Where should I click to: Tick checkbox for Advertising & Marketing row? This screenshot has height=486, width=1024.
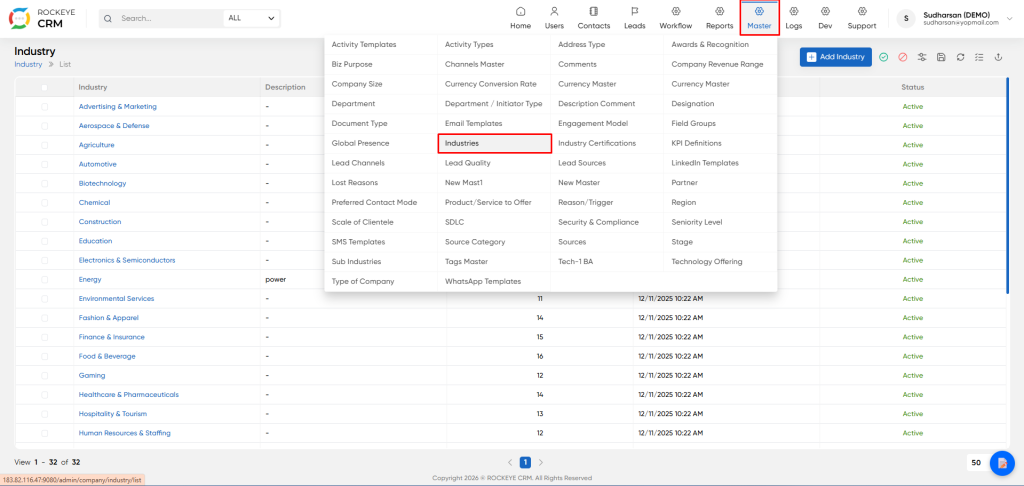(44, 106)
